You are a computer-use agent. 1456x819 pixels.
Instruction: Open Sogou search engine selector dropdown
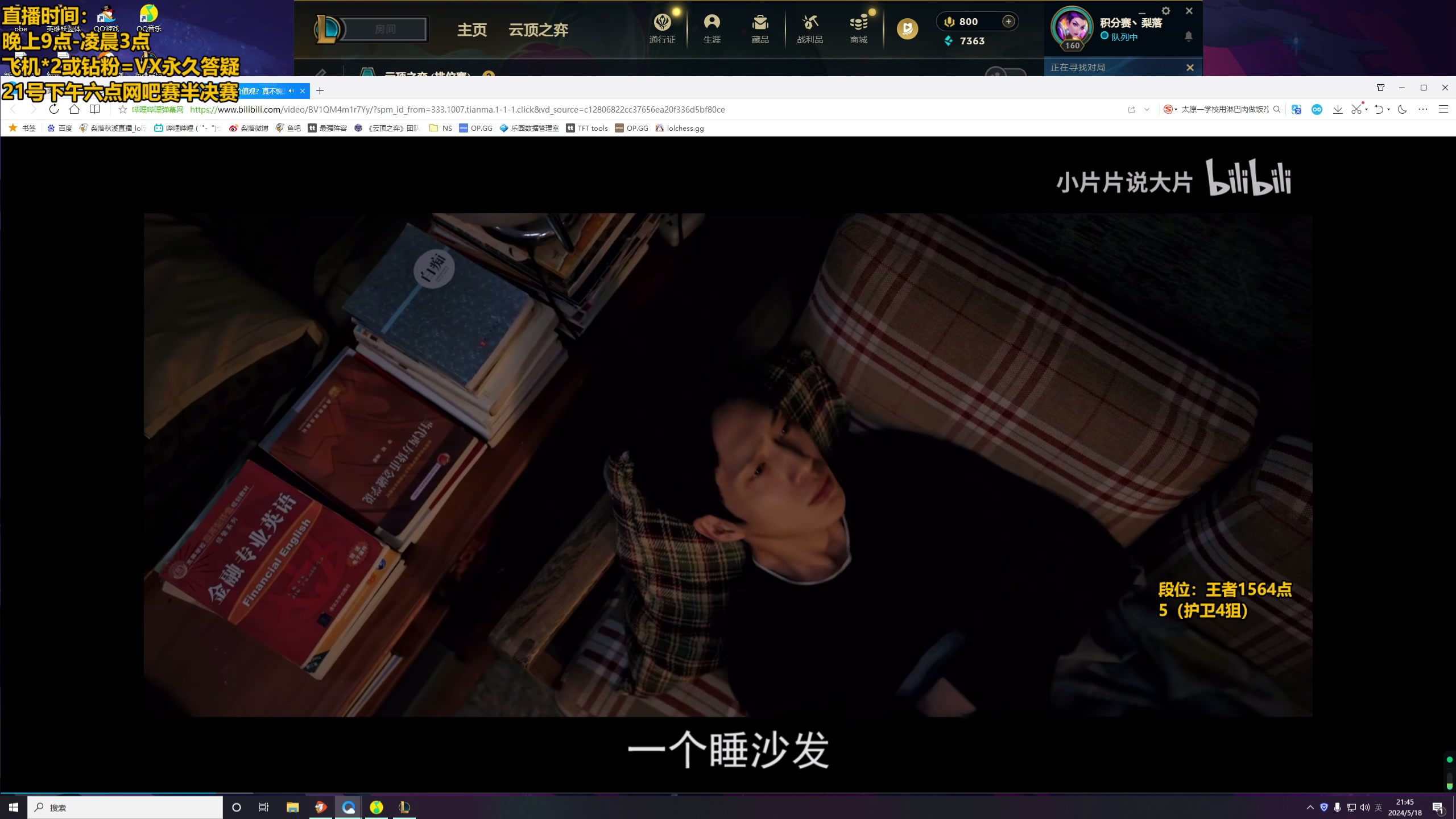tap(1169, 109)
